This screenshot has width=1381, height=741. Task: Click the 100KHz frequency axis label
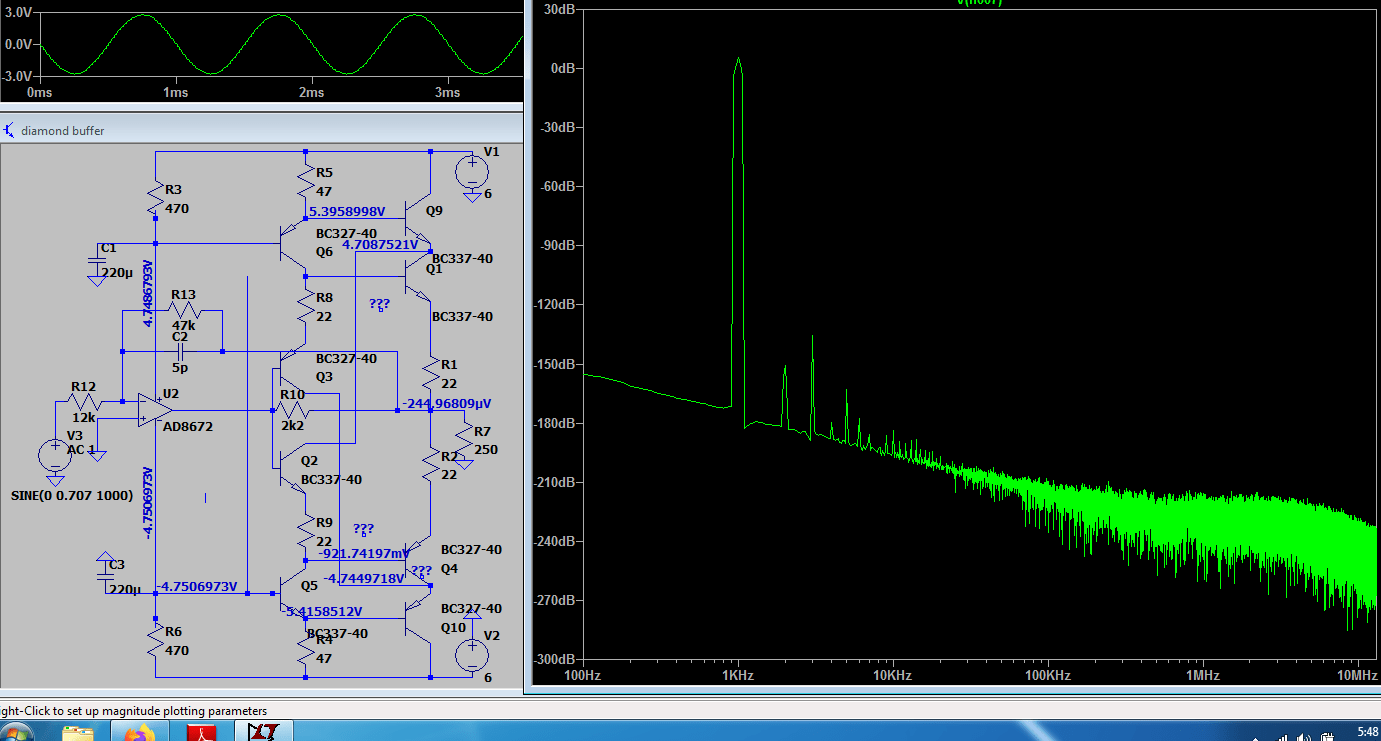tap(1047, 676)
